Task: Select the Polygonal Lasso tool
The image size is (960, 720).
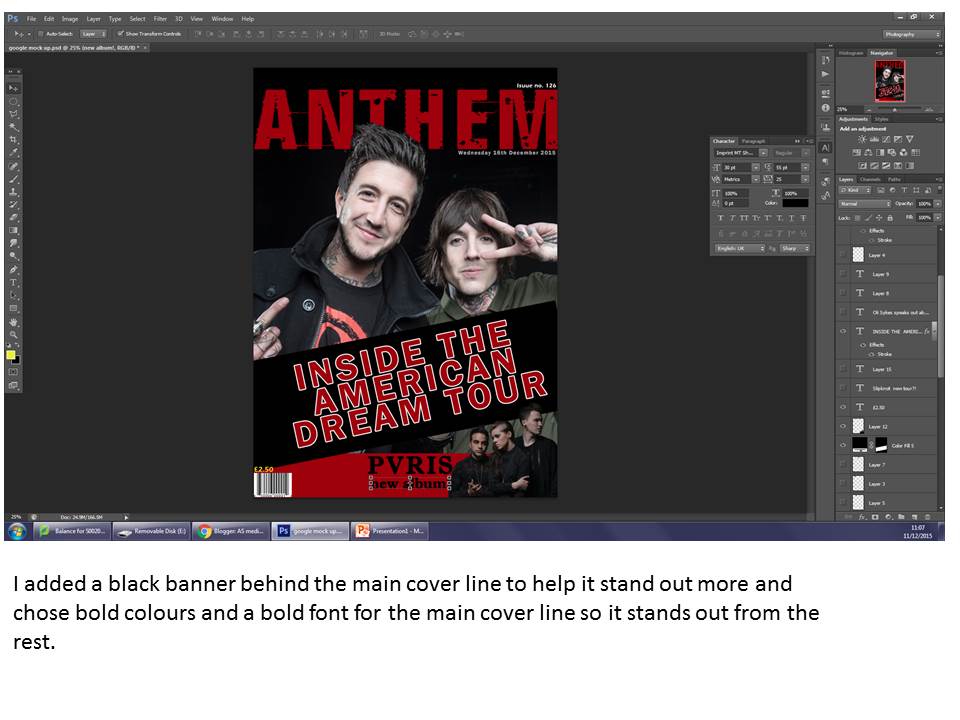Action: [13, 114]
